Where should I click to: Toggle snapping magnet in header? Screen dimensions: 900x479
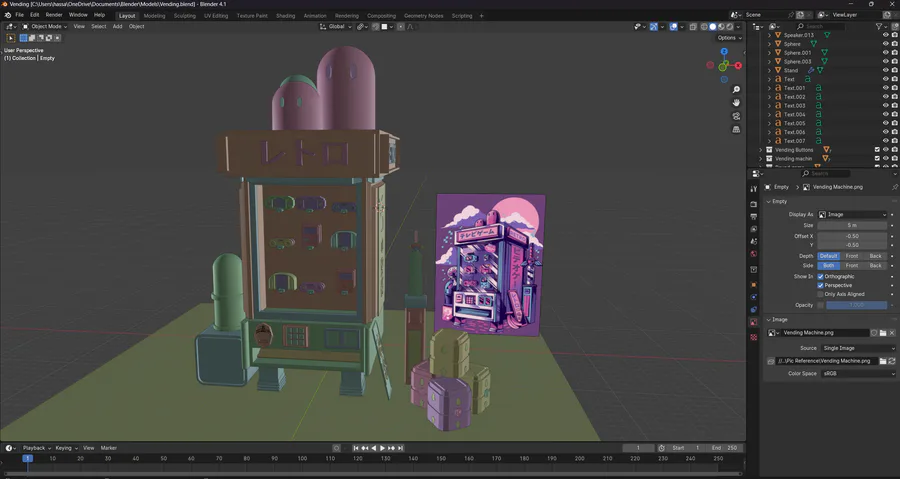tap(375, 26)
